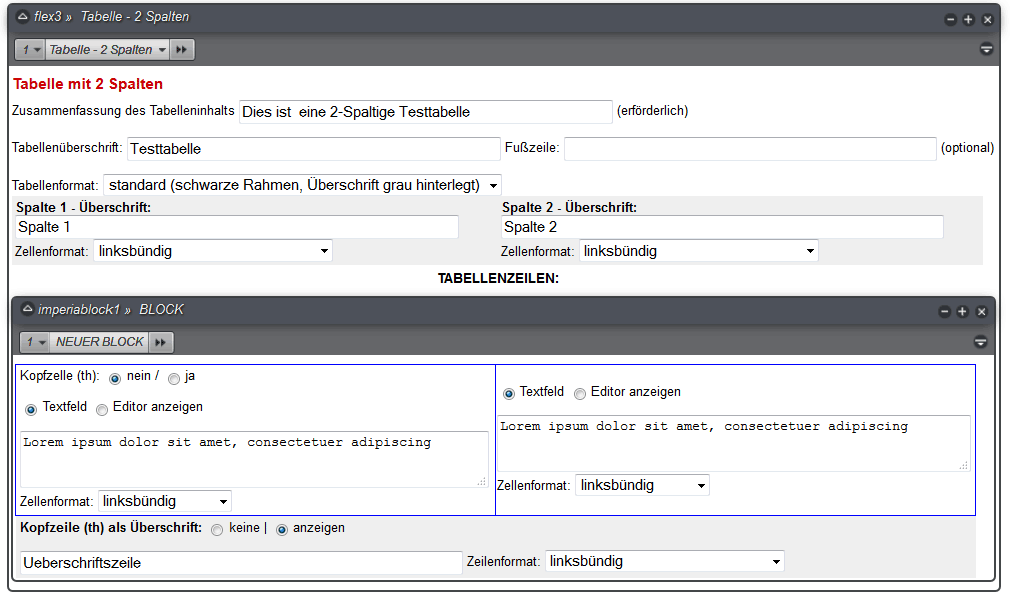Select Kopfzelle (th) 'ja' radio button
The image size is (1010, 594).
(x=174, y=378)
